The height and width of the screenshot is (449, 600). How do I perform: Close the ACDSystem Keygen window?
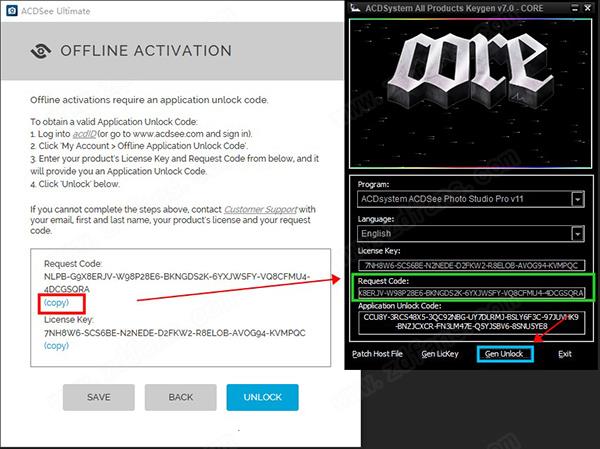pos(588,8)
